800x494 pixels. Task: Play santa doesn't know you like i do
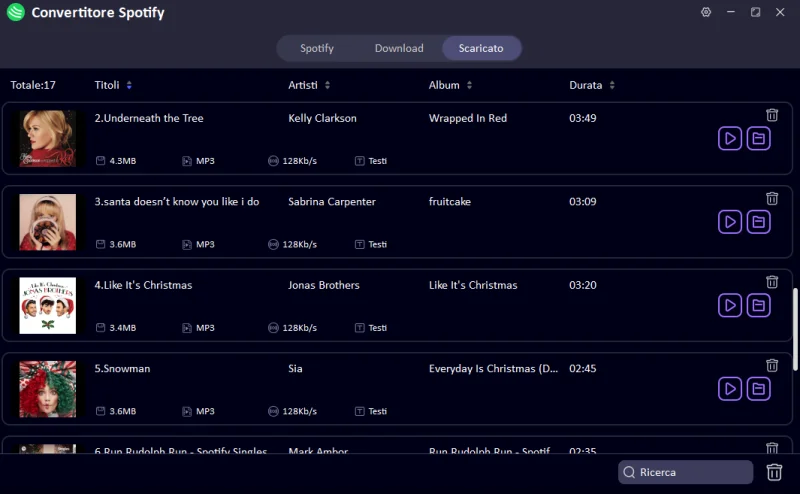click(730, 222)
